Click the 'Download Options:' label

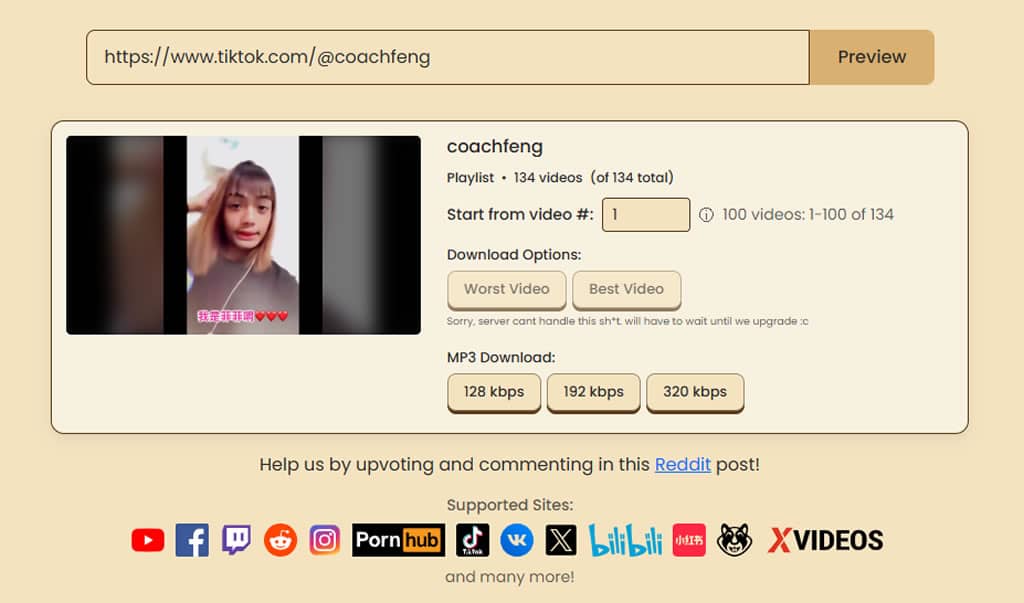[514, 255]
